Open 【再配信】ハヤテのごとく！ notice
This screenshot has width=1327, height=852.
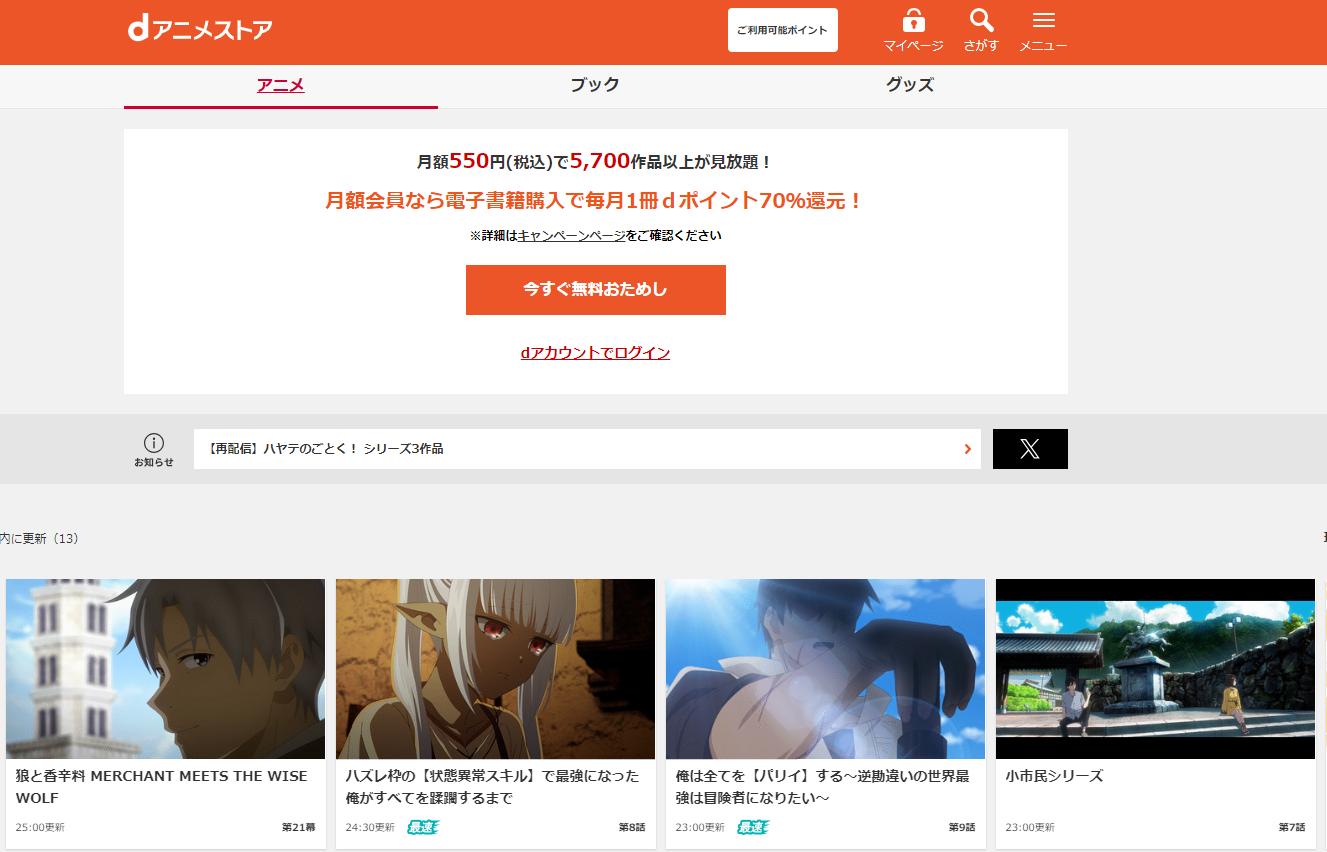click(x=587, y=449)
